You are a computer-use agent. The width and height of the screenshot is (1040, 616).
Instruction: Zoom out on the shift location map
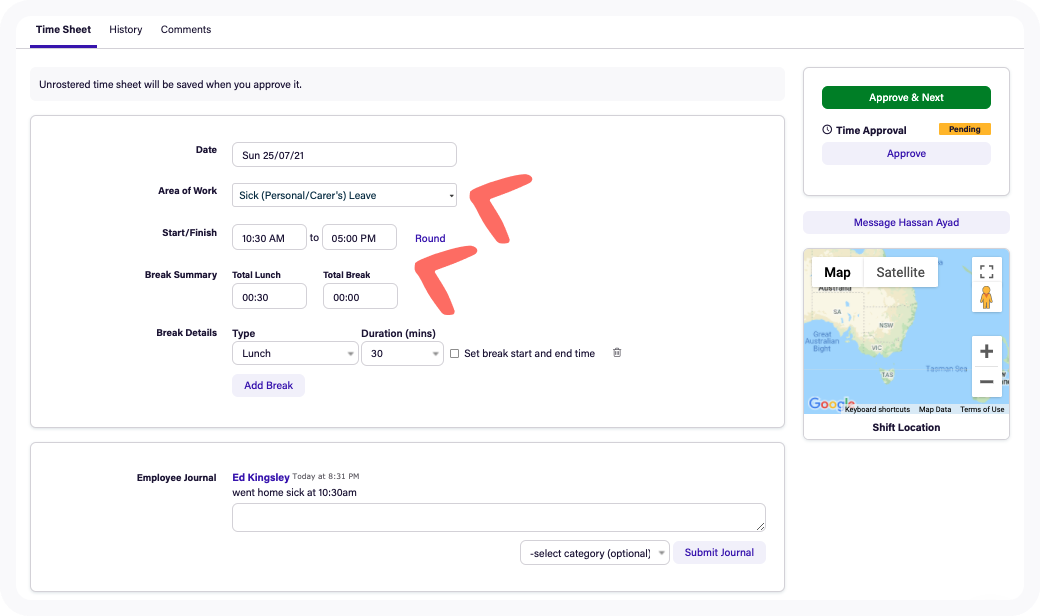tap(986, 382)
